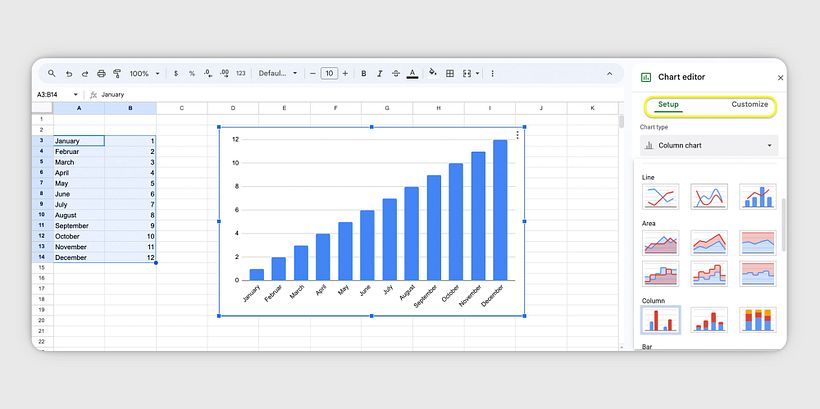Screen dimensions: 820x409
Task: Click the print icon
Action: 101,74
